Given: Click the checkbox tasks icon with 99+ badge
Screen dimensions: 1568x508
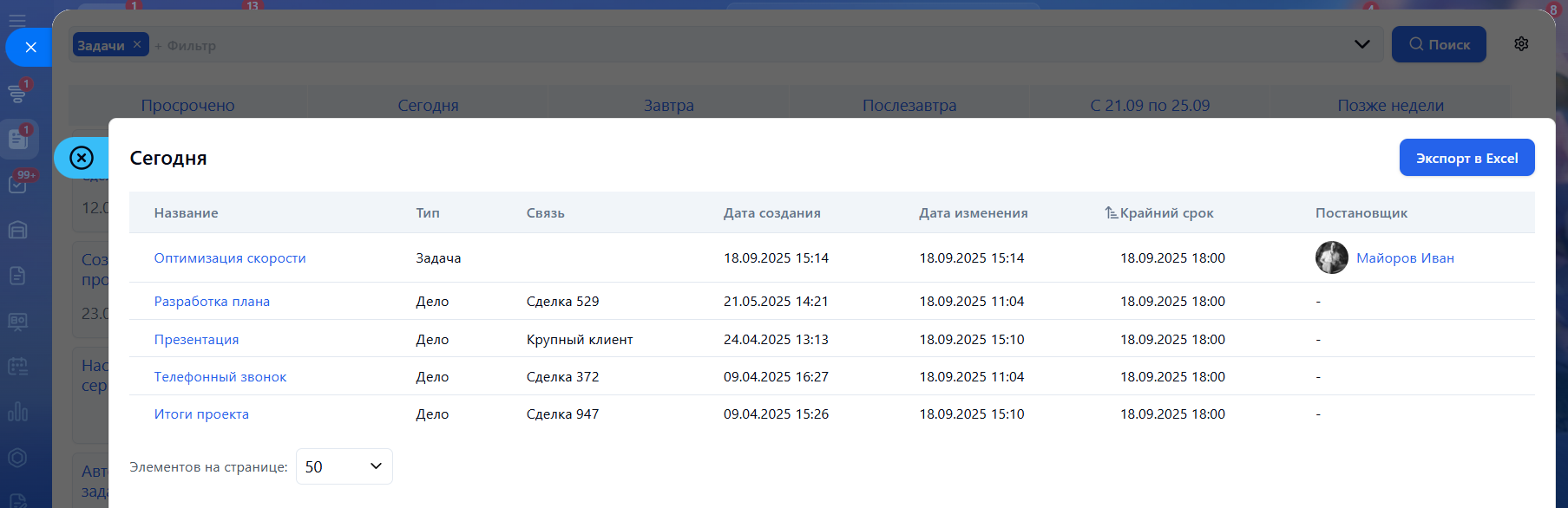Looking at the screenshot, I should (17, 184).
